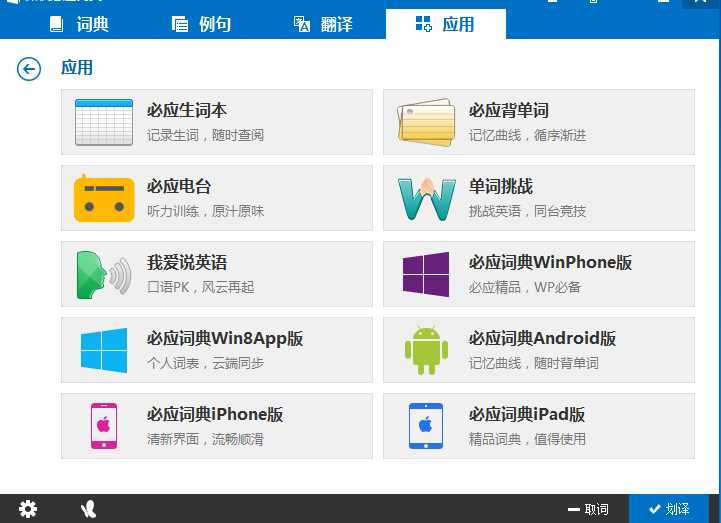Click the 精品词典，值得使用 description

527,439
